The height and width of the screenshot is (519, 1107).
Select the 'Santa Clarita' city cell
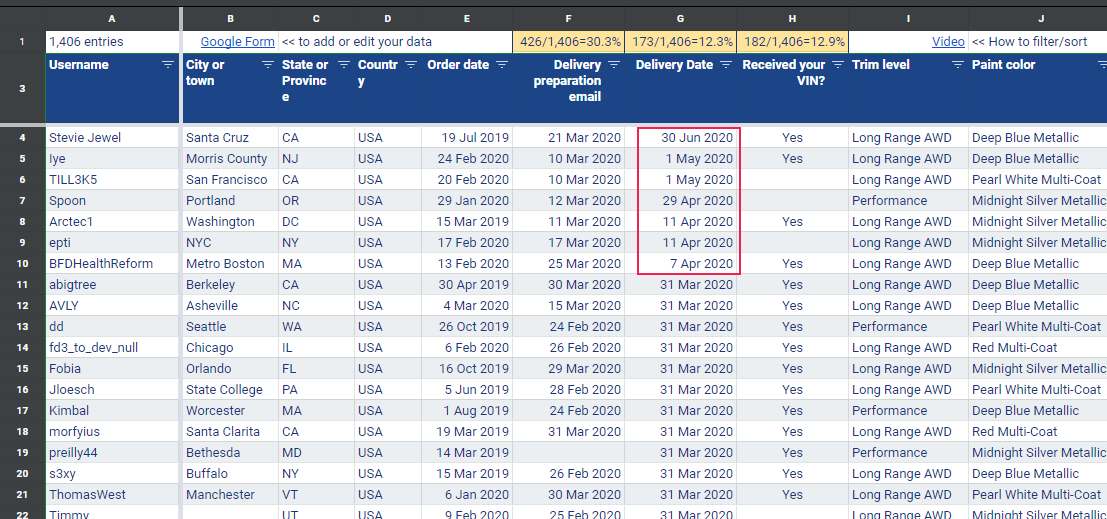tap(231, 431)
